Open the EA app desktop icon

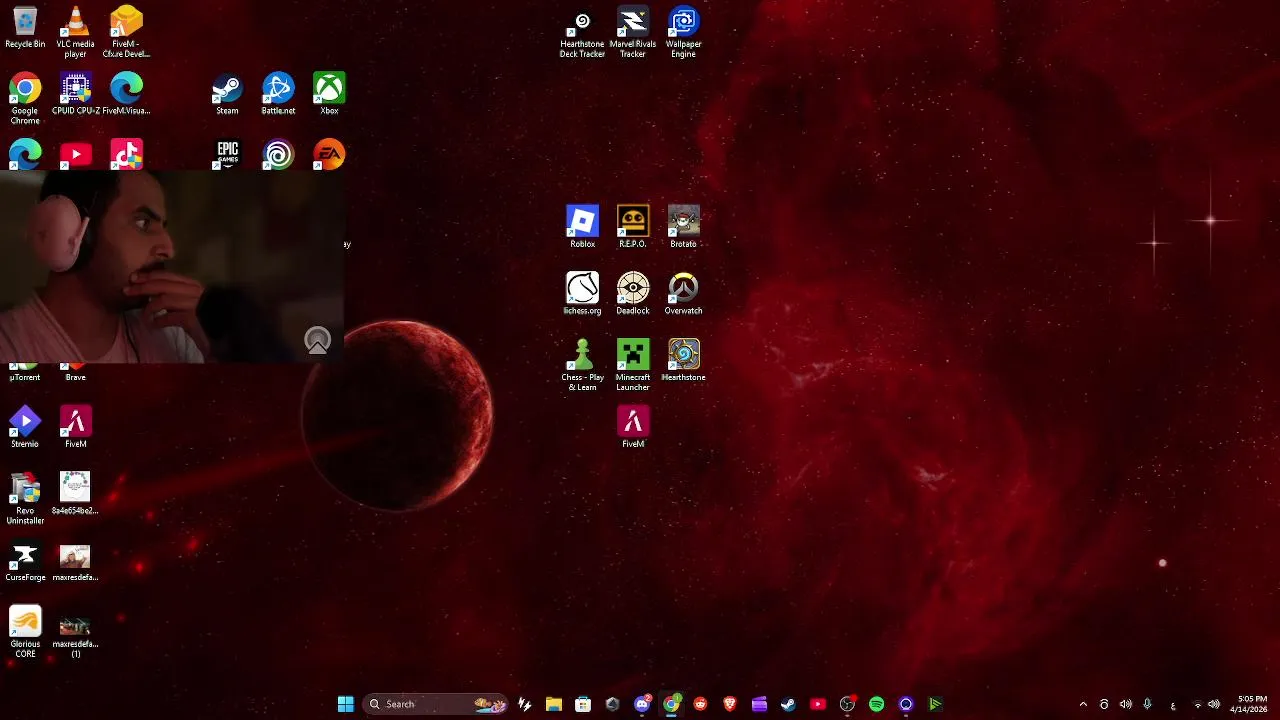coord(329,154)
